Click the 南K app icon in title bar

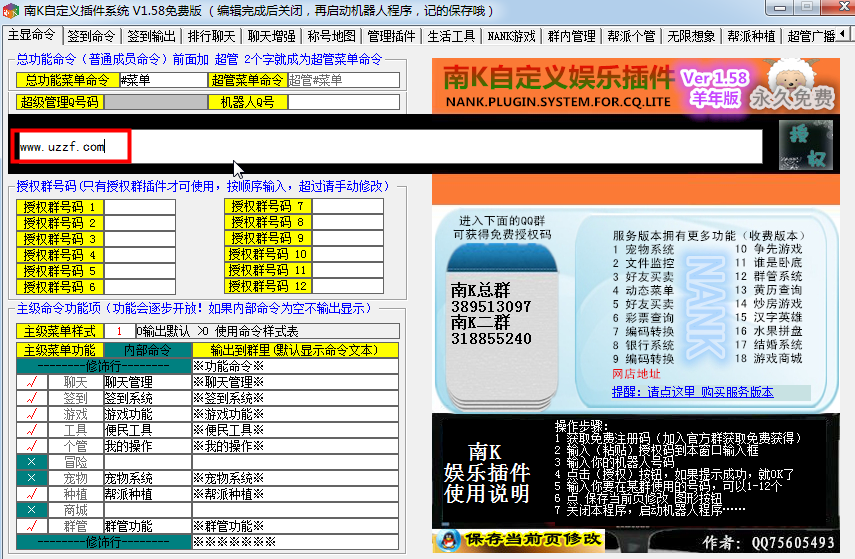click(11, 10)
